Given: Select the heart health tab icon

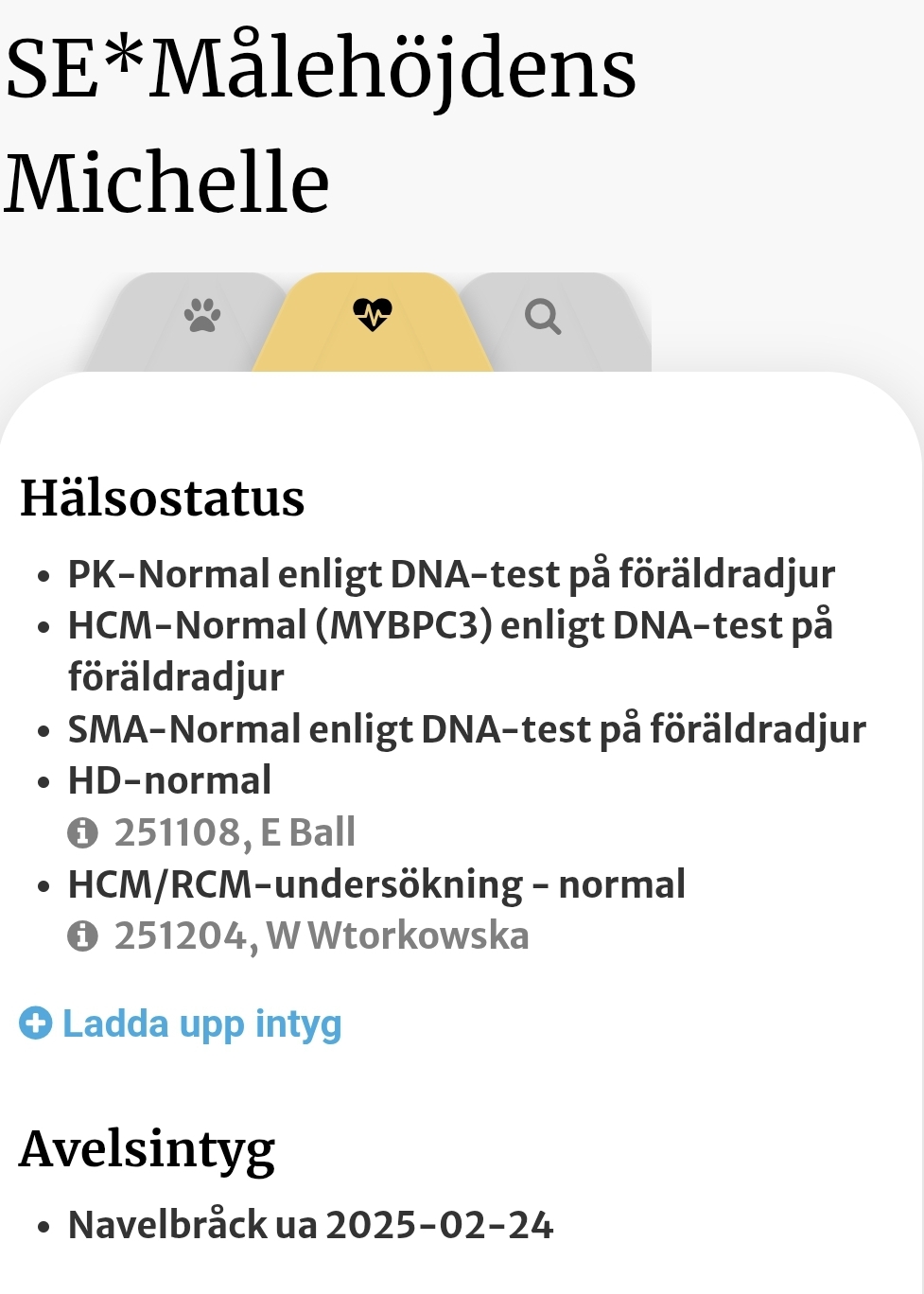Looking at the screenshot, I should pos(372,314).
